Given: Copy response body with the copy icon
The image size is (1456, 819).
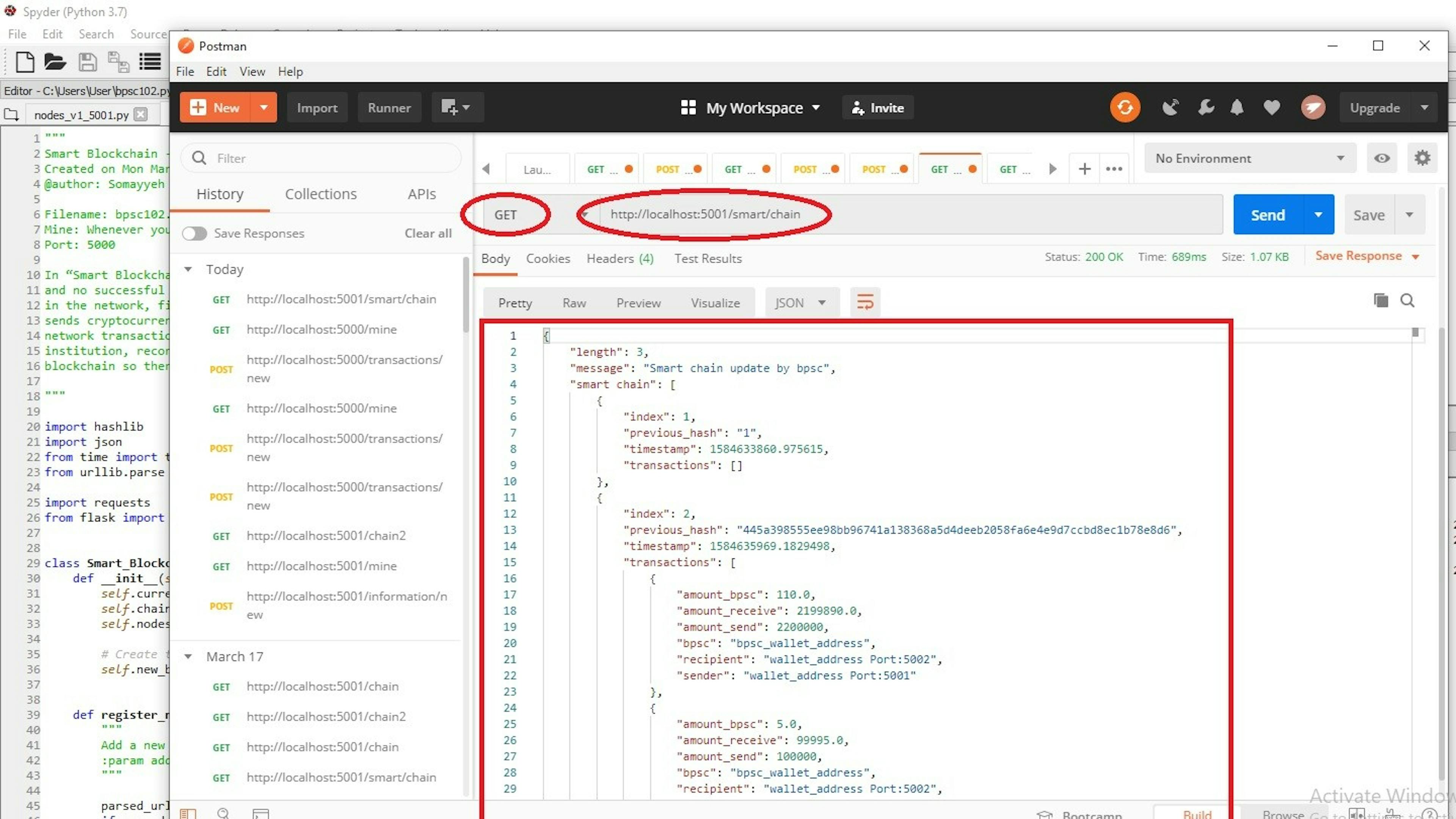Looking at the screenshot, I should (x=1381, y=300).
